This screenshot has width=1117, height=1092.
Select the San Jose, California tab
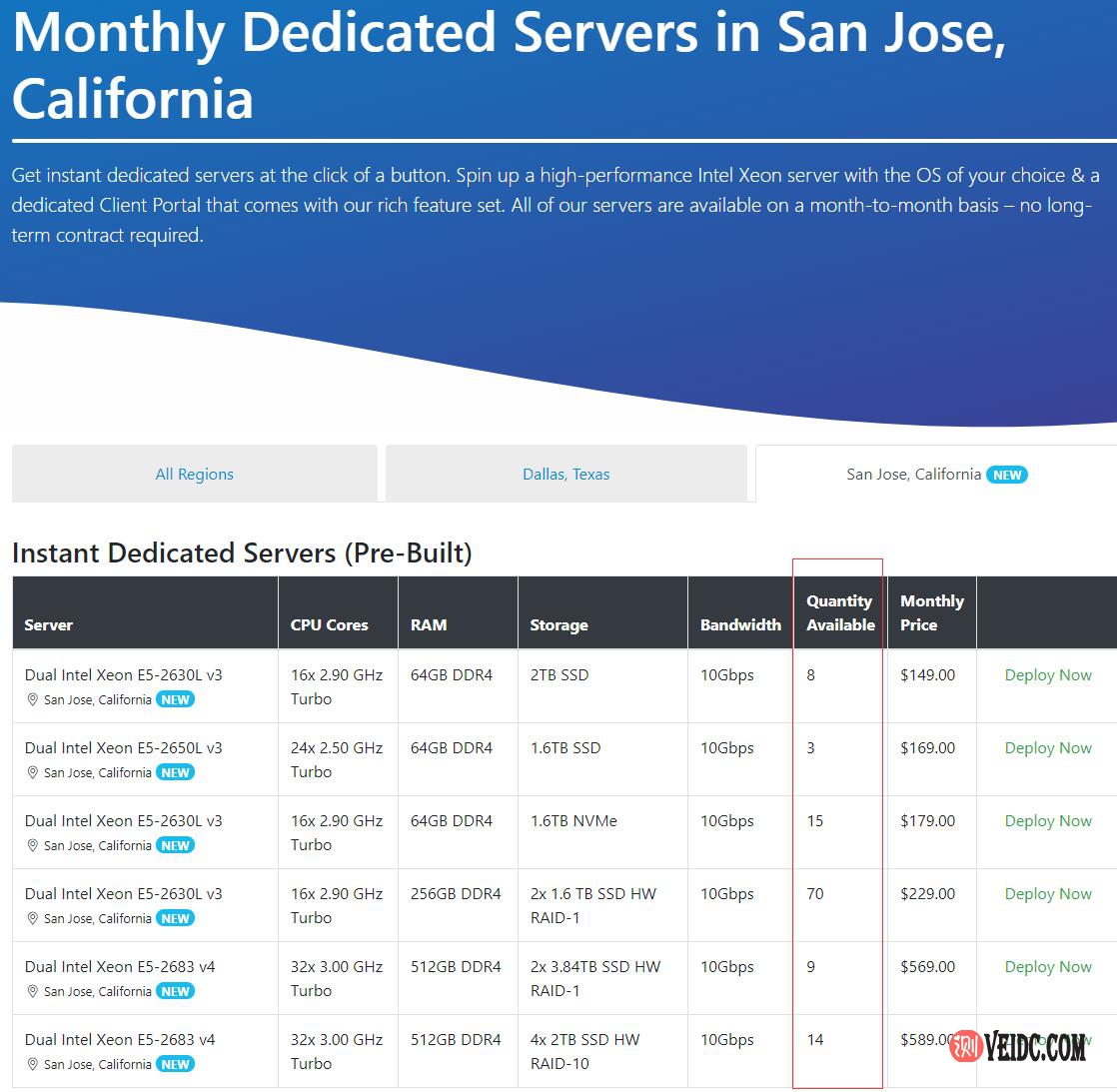point(913,475)
